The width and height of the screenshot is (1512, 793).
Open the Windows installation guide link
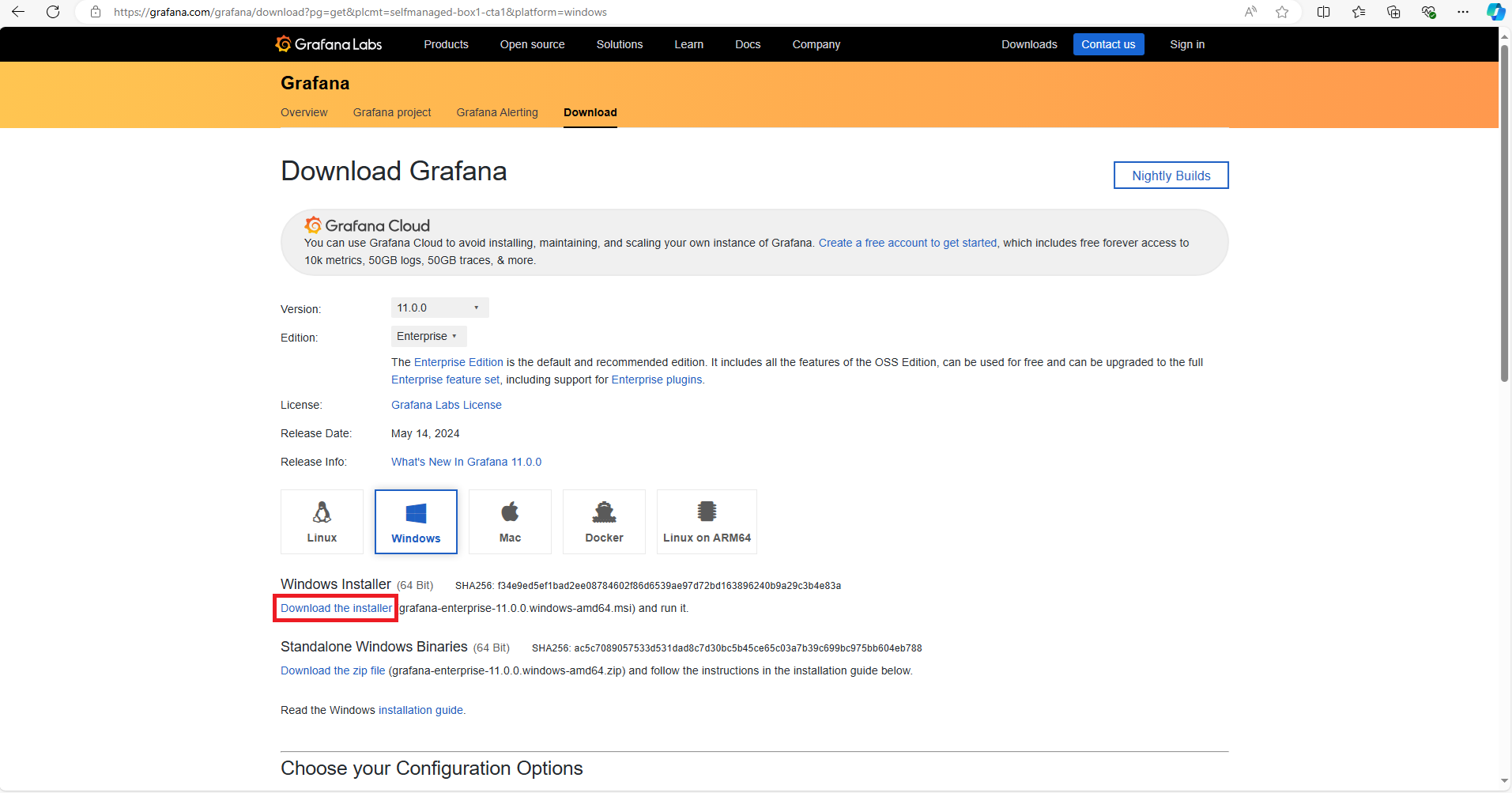click(420, 710)
